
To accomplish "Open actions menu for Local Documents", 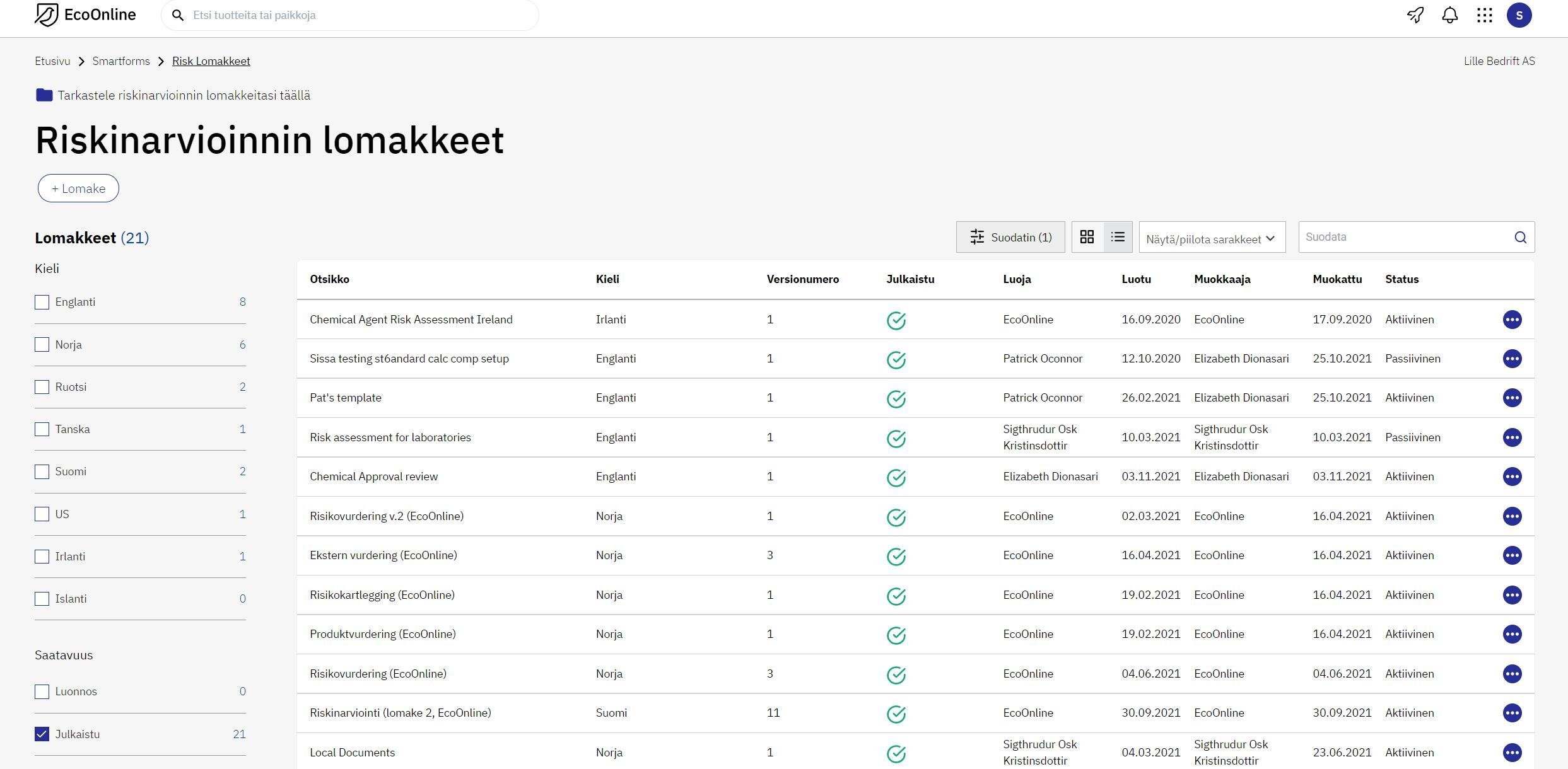I will click(1512, 753).
